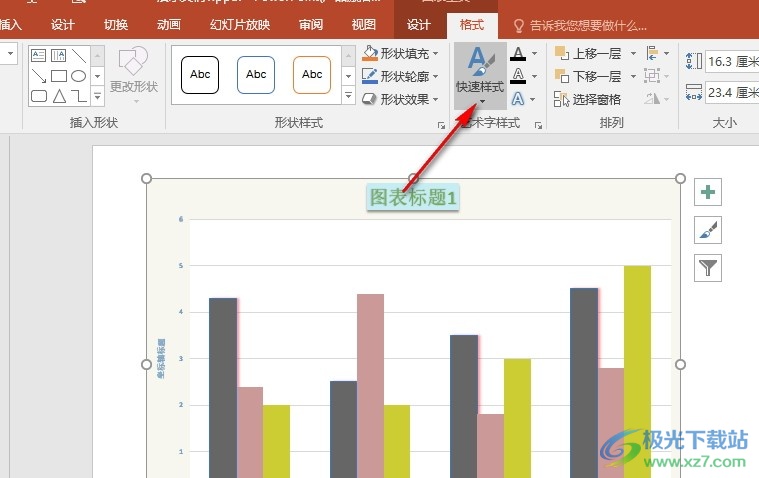Image resolution: width=759 pixels, height=478 pixels.
Task: Choose the rounded rectangle shape
Action: [38, 96]
